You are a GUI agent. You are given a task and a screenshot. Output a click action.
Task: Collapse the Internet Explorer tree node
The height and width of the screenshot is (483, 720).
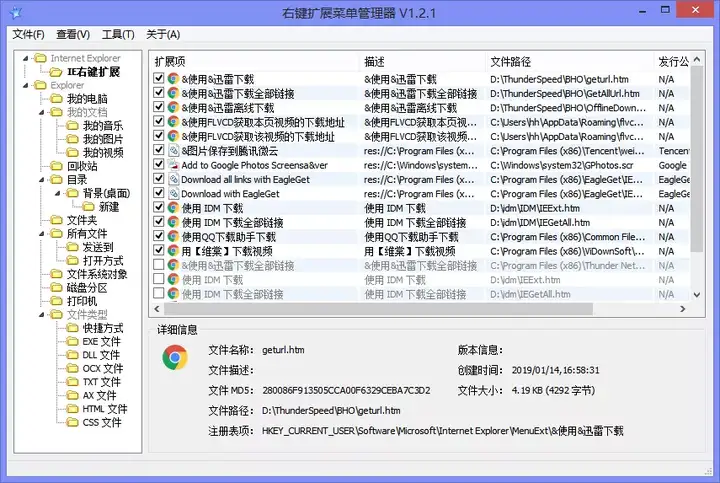[x=26, y=58]
